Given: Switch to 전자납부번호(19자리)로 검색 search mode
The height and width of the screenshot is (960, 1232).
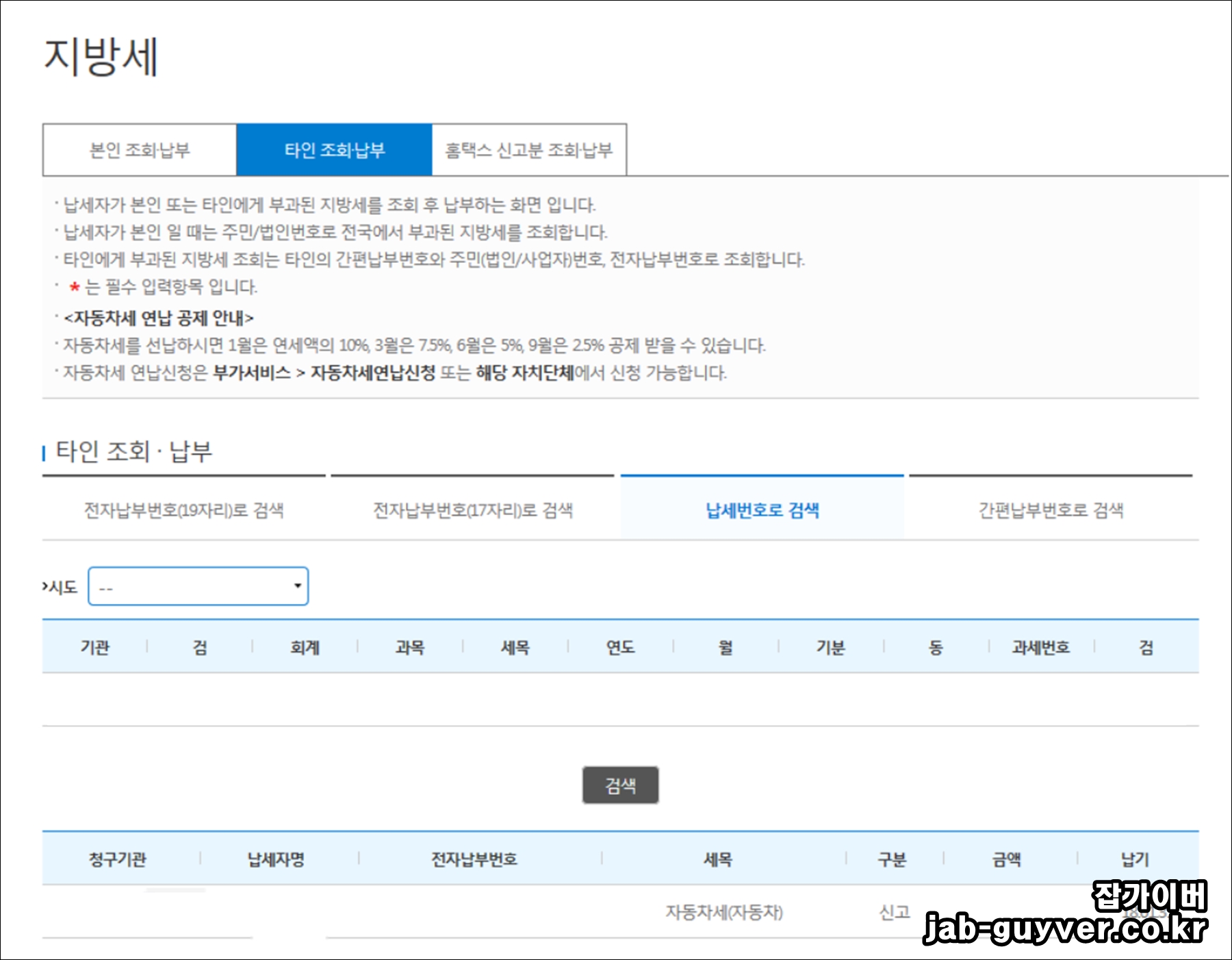Looking at the screenshot, I should coord(185,510).
